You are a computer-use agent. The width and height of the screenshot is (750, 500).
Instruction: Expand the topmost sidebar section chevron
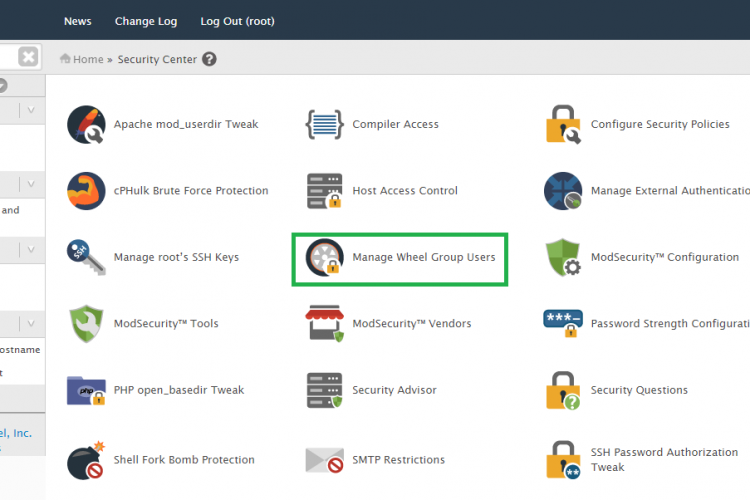tap(31, 111)
